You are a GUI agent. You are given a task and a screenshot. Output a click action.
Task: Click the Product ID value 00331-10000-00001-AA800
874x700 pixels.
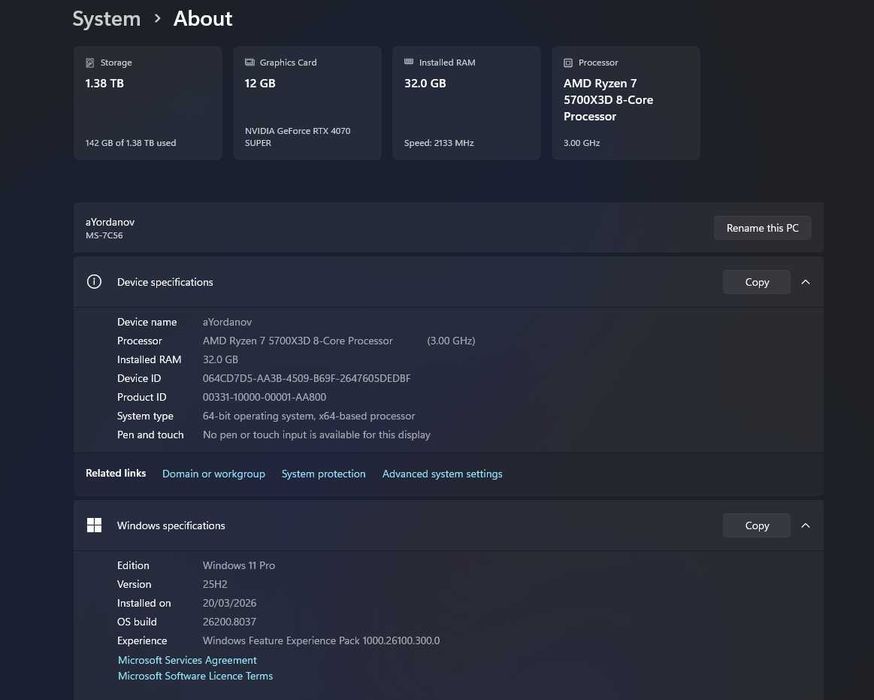click(x=264, y=397)
